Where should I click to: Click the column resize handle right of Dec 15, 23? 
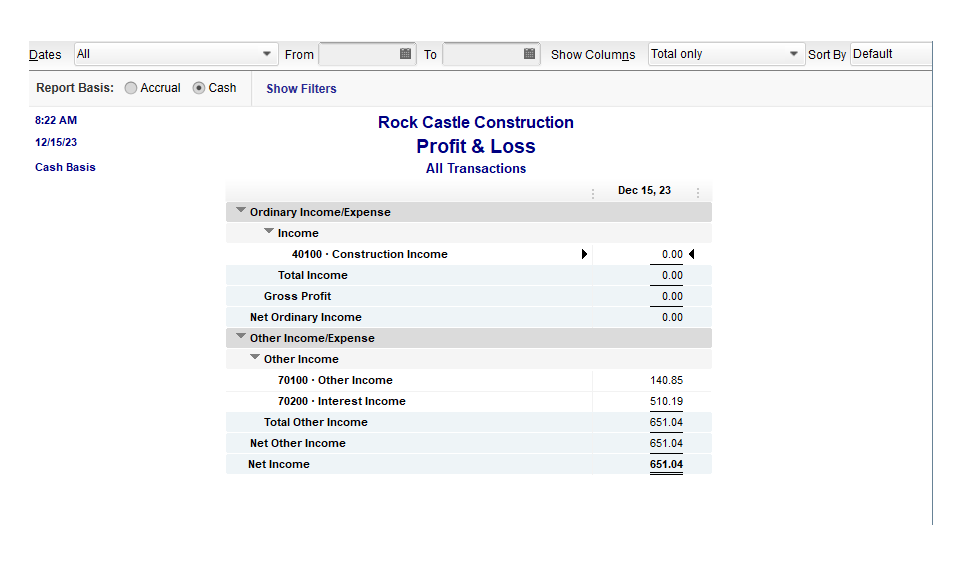[698, 193]
